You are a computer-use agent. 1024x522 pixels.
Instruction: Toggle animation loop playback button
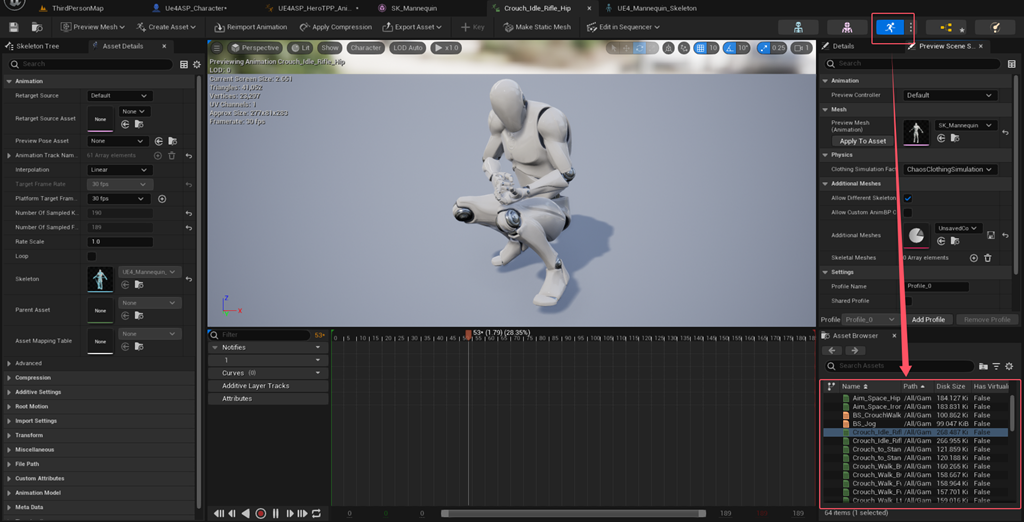point(317,514)
